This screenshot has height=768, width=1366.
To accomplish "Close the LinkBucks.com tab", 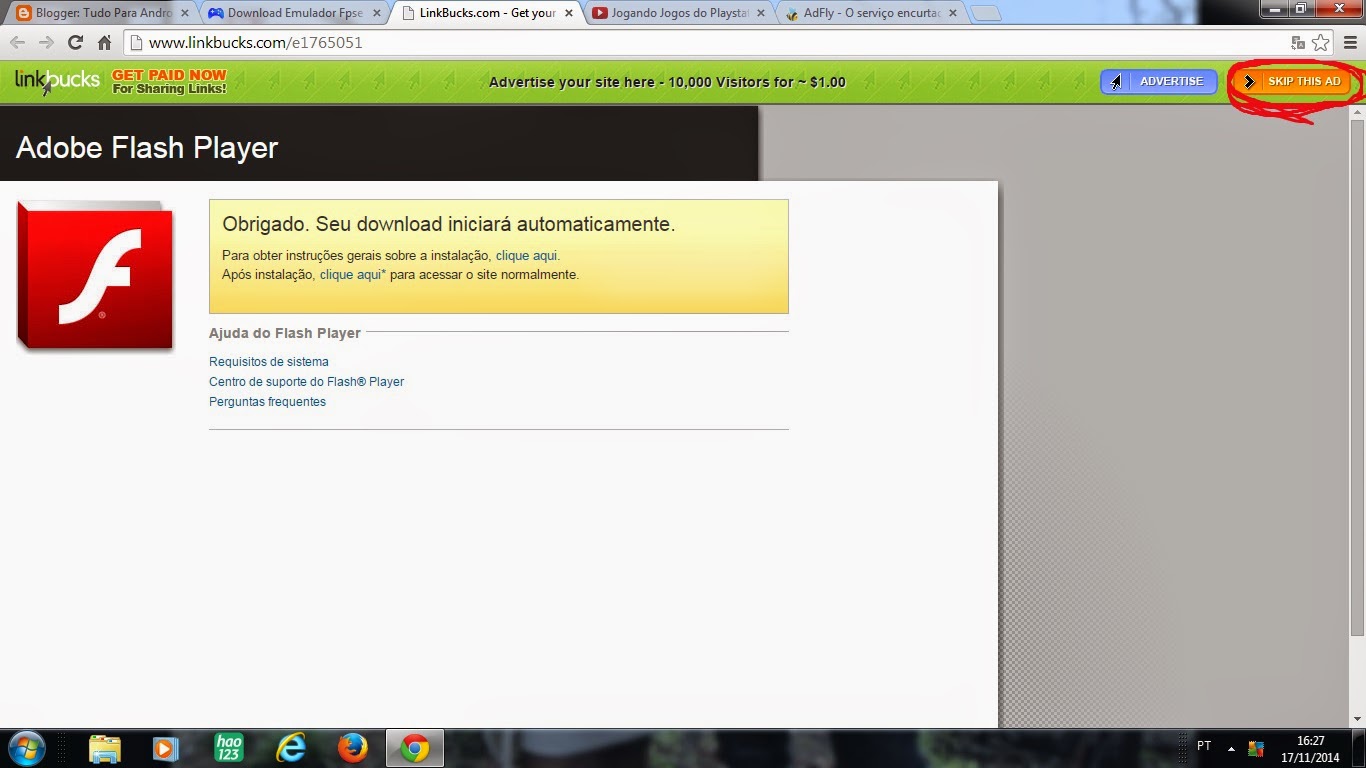I will [x=568, y=13].
